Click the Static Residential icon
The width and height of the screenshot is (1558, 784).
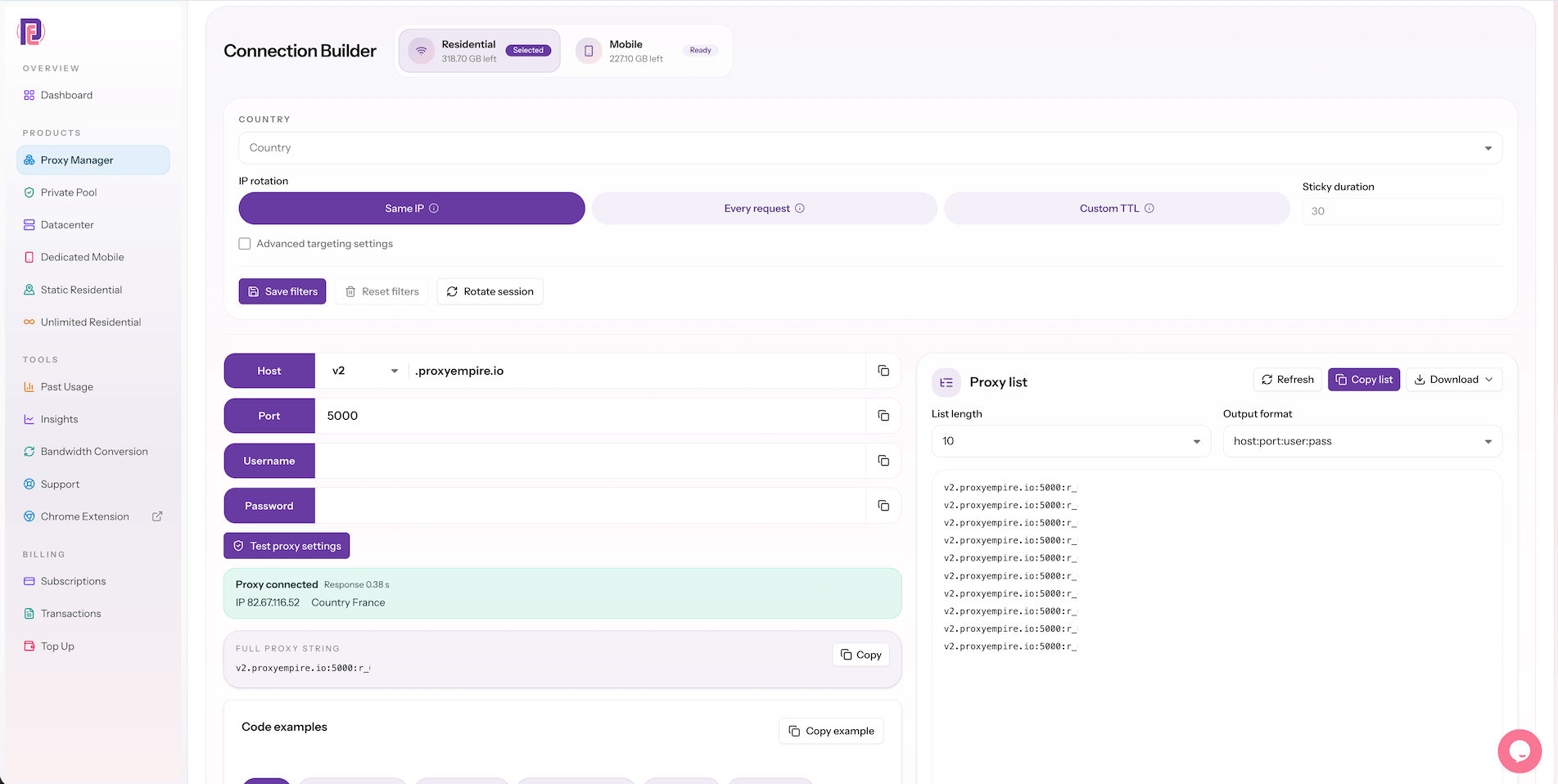29,290
